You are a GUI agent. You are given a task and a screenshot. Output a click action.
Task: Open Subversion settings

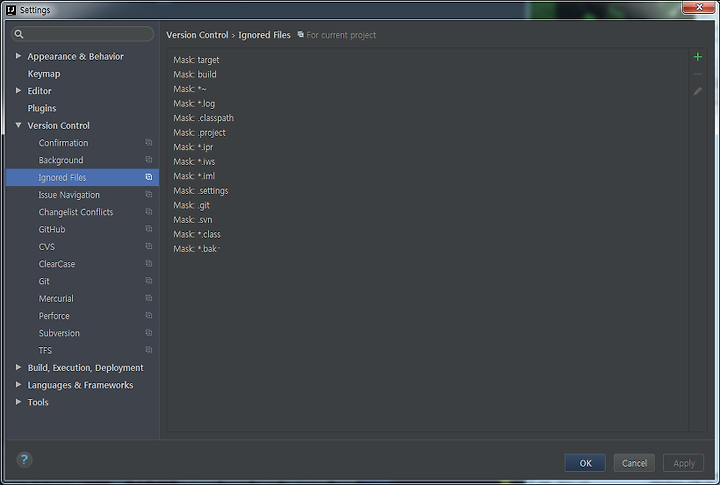(59, 333)
